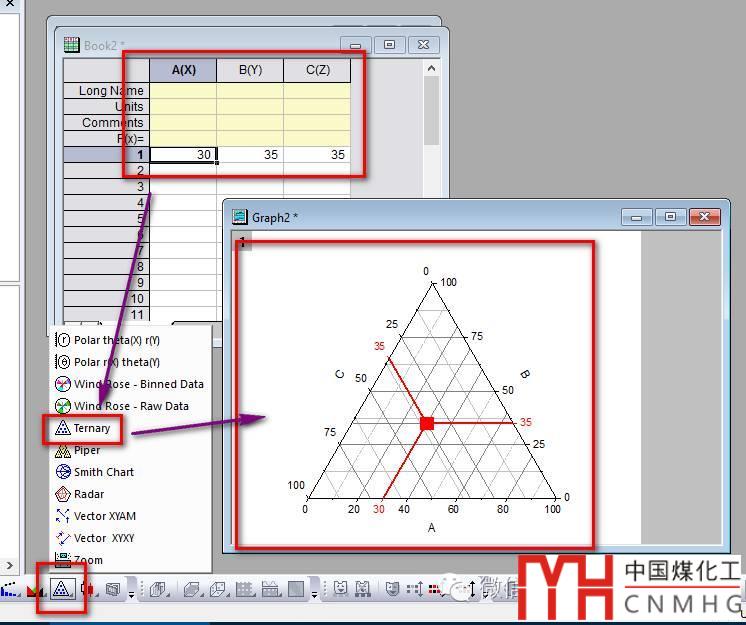Click the Book2 worksheet window icon

pyautogui.click(x=71, y=45)
